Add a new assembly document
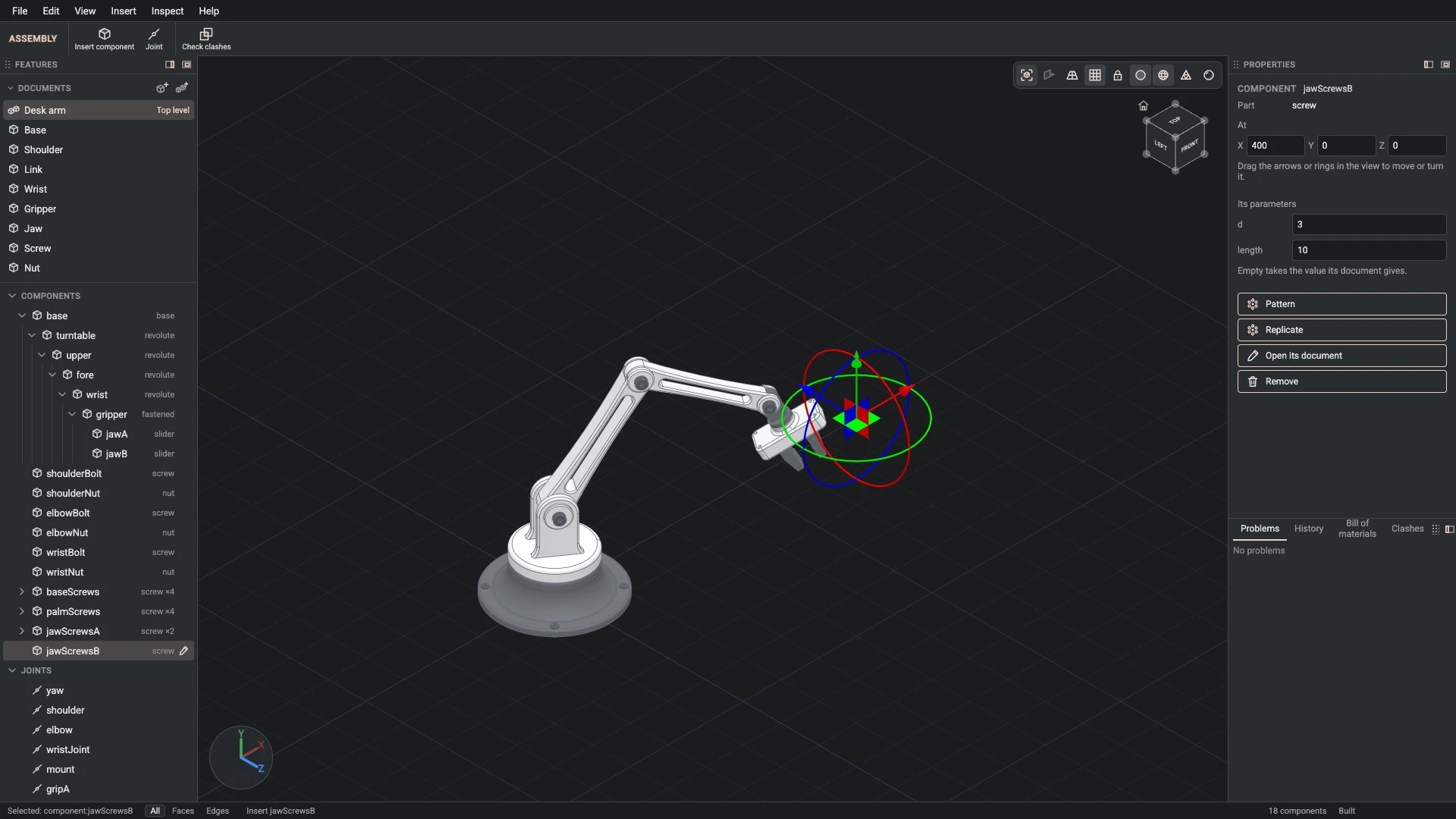1456x819 pixels. coord(182,88)
